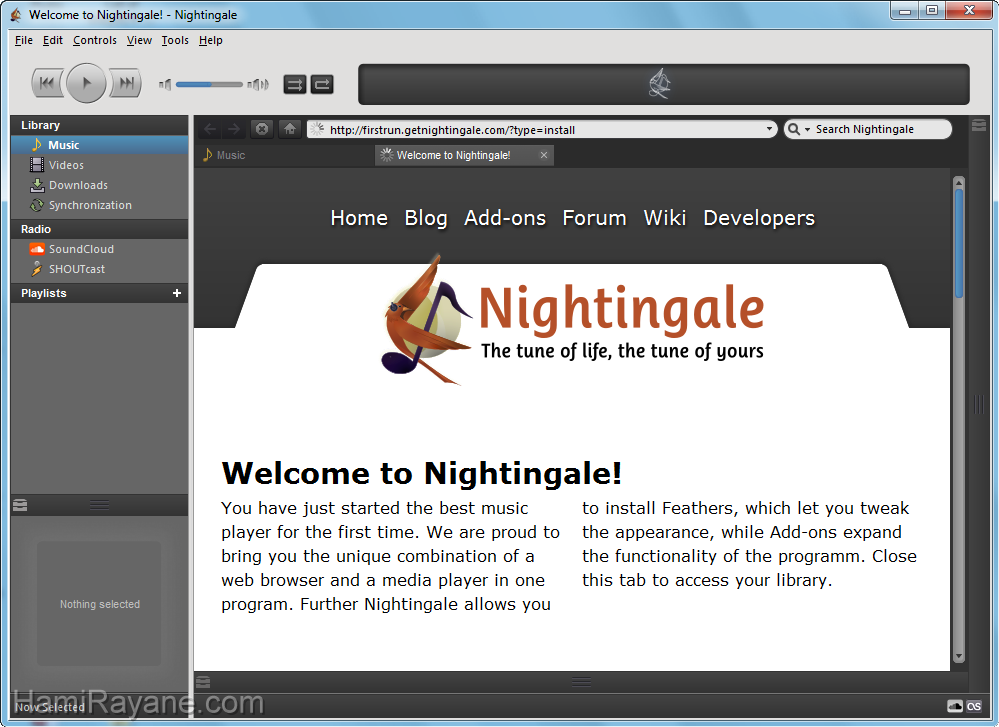Click the web page vertical scrollbar thumb
Screen dimensions: 999x727
pos(958,243)
